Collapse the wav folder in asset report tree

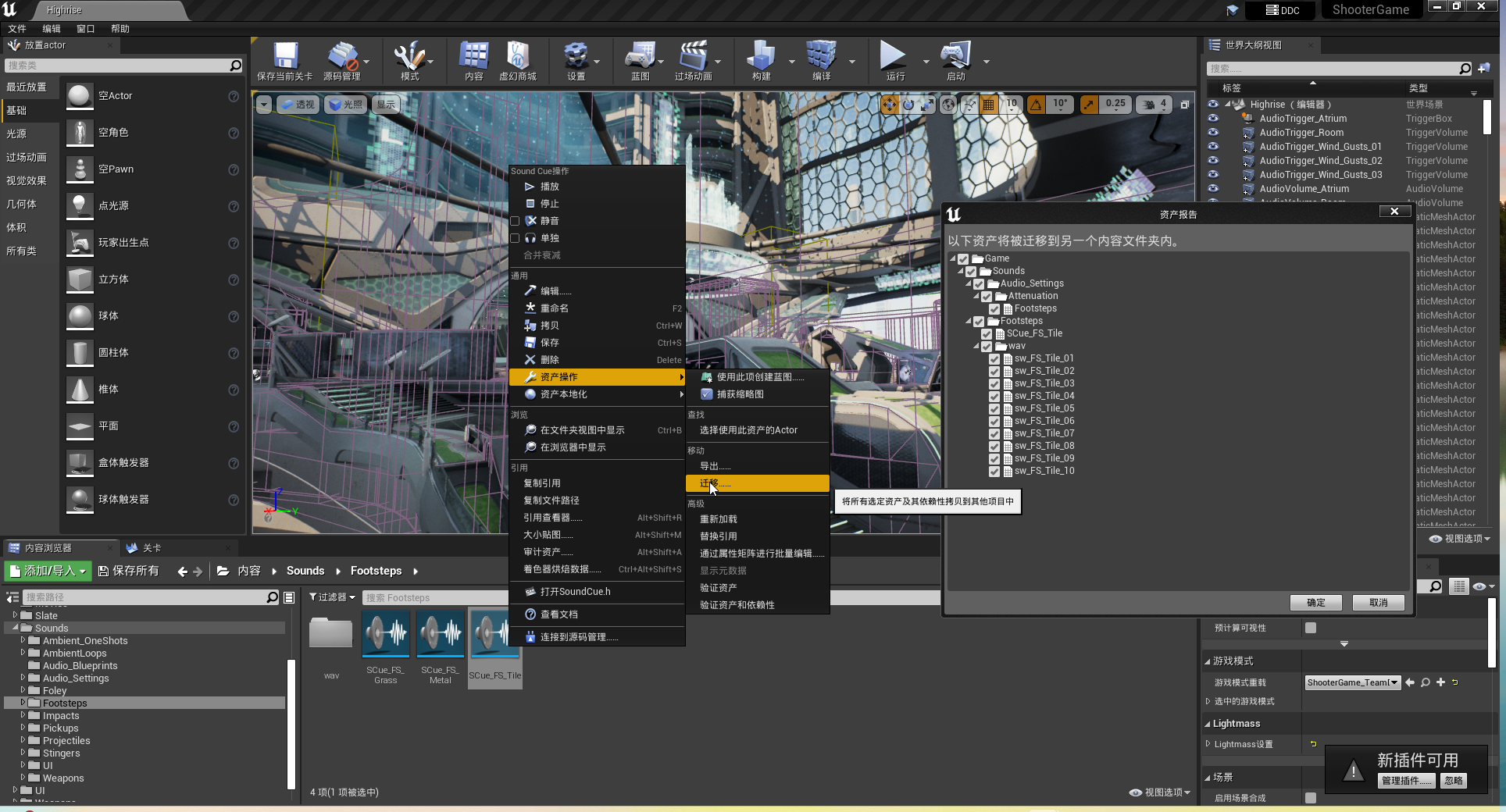point(976,347)
